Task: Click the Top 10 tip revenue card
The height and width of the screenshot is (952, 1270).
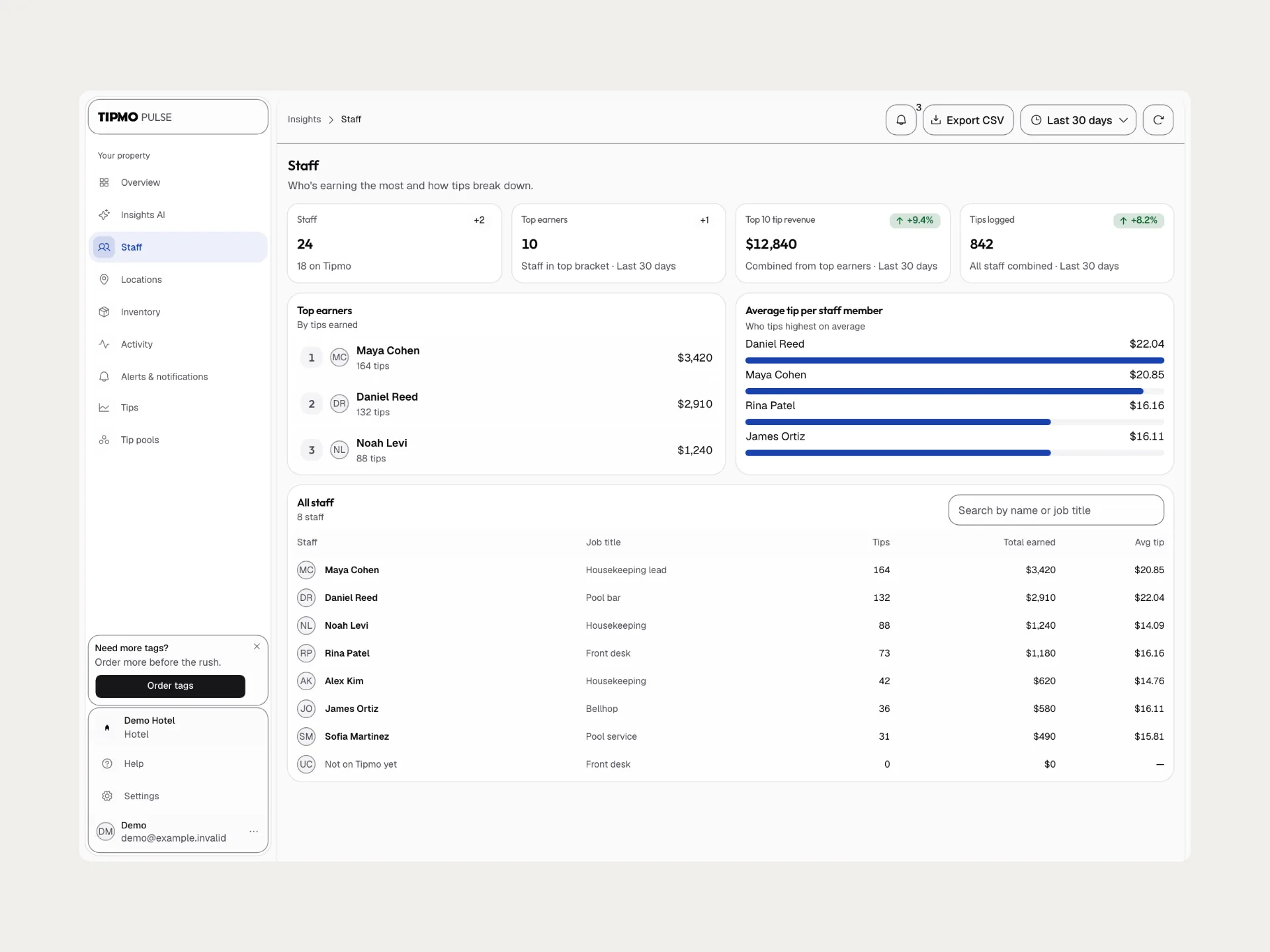Action: point(843,243)
